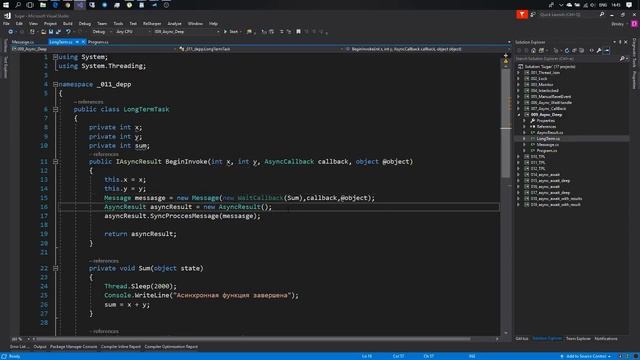
Task: Collapse the BeginInvoke method region
Action: click(55, 162)
